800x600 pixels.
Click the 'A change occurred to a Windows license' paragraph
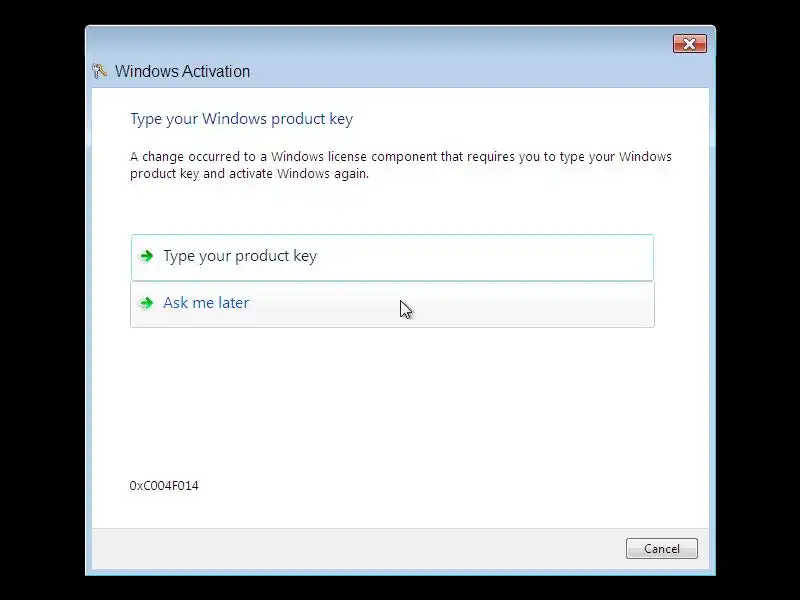(x=401, y=165)
